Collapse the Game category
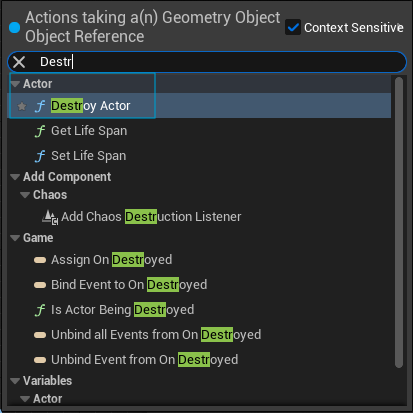The image size is (413, 413). [x=15, y=238]
